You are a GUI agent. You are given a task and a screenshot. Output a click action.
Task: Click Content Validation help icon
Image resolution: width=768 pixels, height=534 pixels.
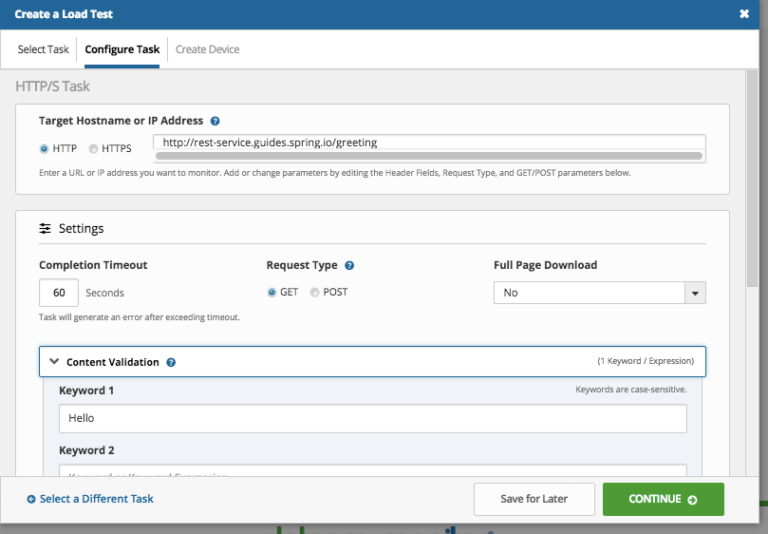tap(171, 362)
